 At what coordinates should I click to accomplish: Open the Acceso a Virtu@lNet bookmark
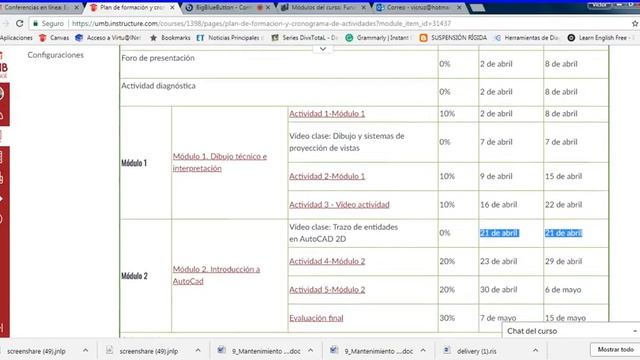[x=108, y=38]
